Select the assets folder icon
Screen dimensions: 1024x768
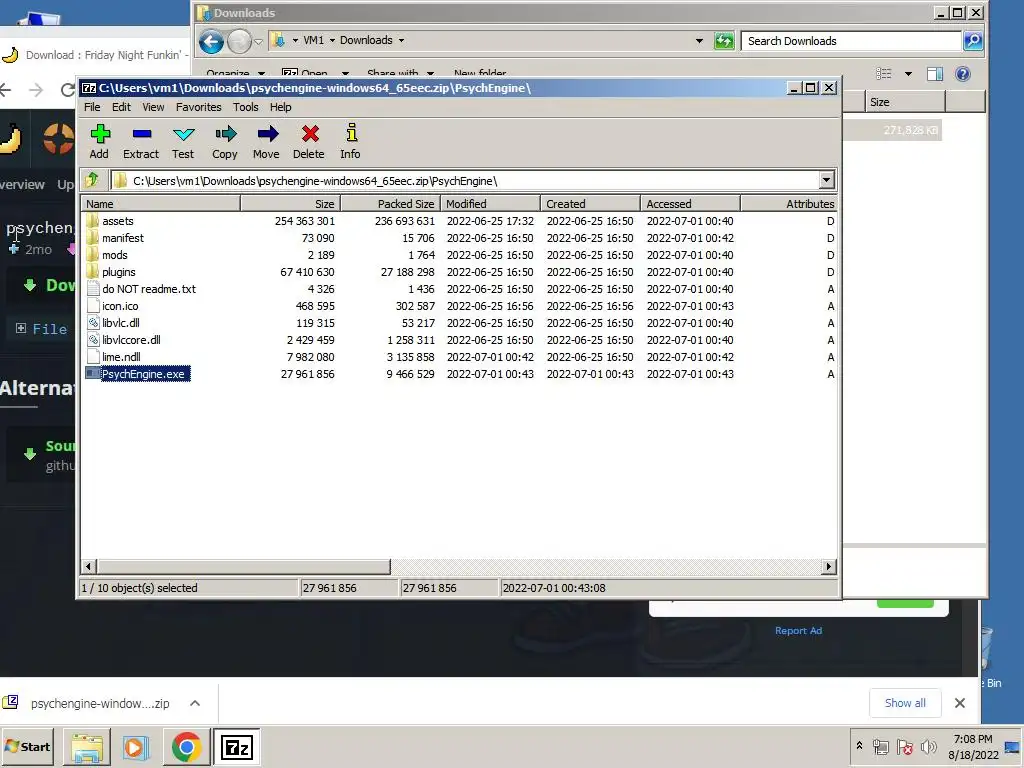pyautogui.click(x=92, y=221)
